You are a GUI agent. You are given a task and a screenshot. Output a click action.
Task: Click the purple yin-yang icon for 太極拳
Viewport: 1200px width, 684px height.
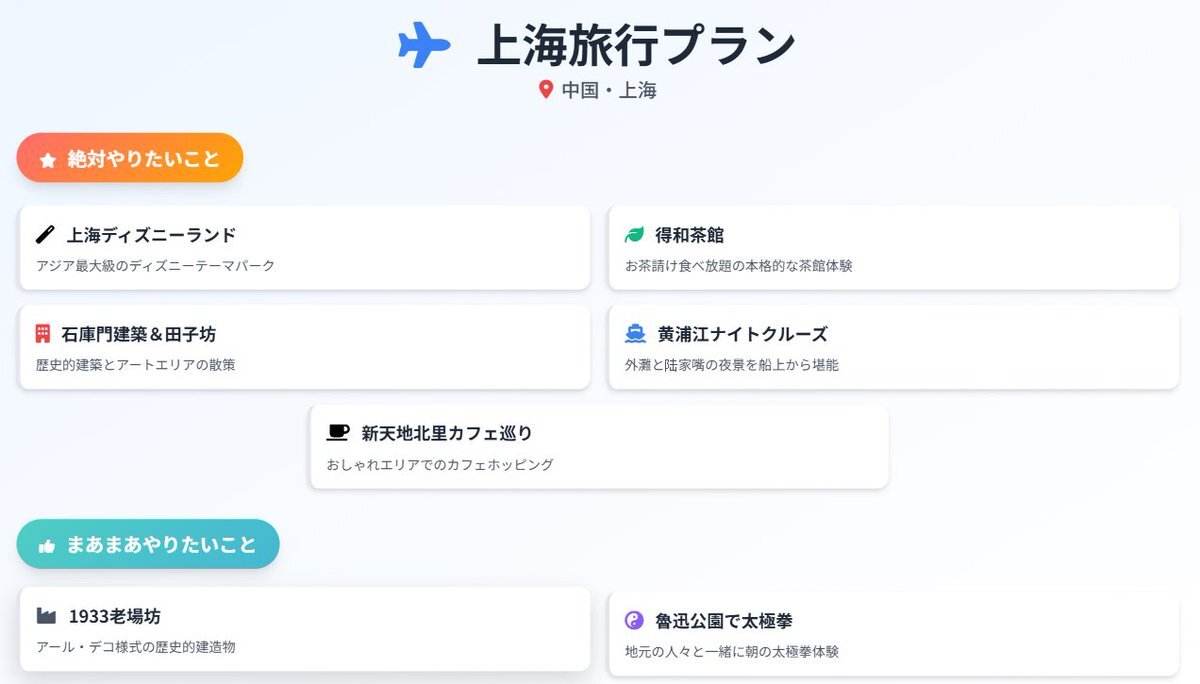634,620
